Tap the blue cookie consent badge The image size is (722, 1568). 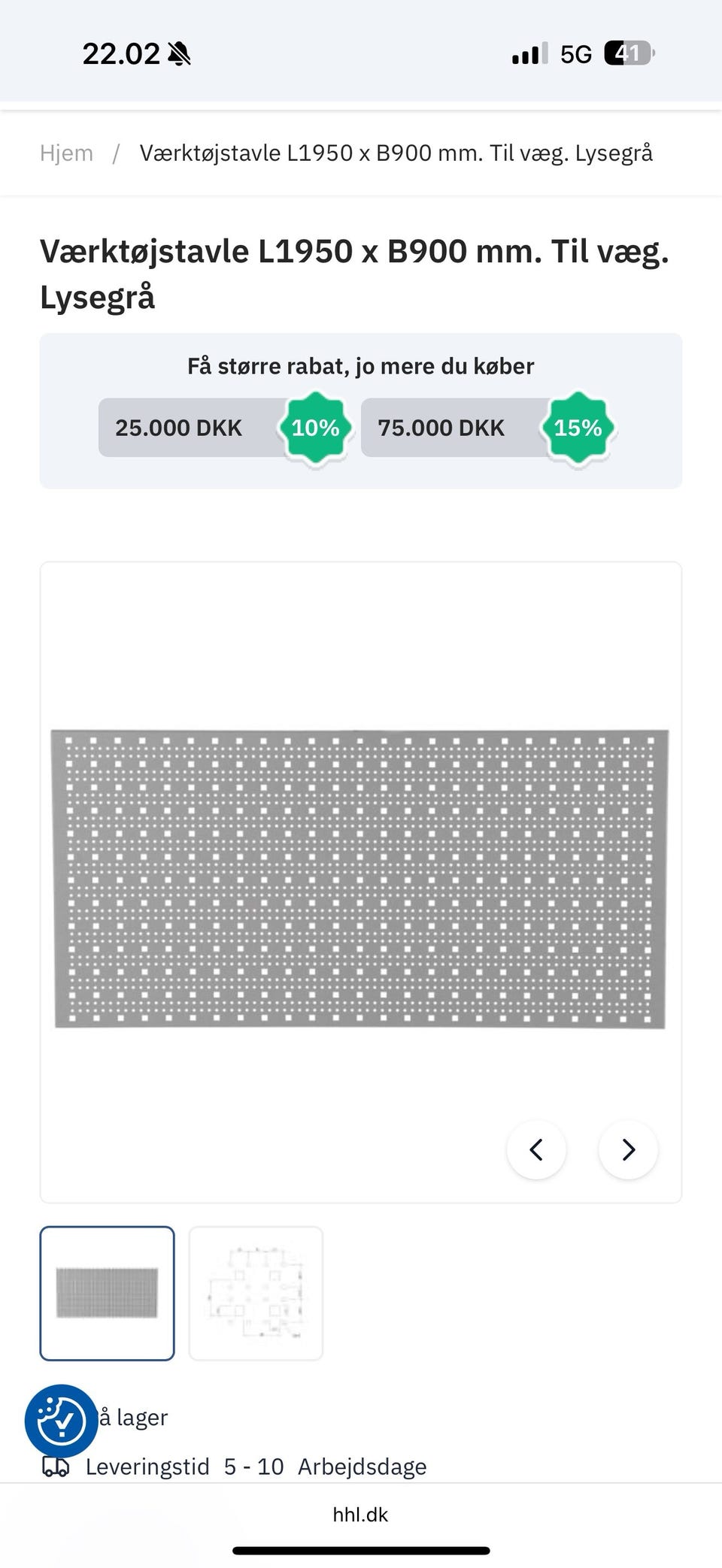[x=61, y=1421]
